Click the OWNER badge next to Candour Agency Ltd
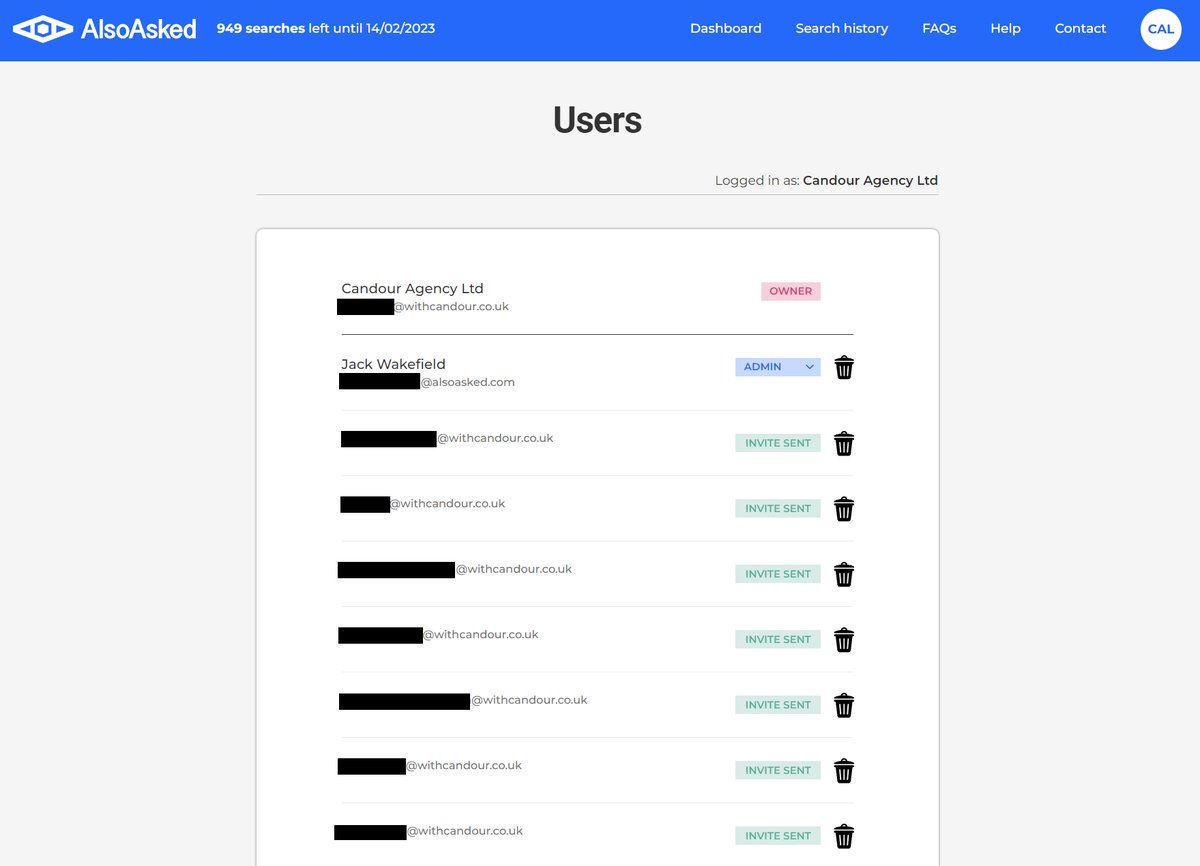Image resolution: width=1200 pixels, height=866 pixels. pyautogui.click(x=790, y=291)
